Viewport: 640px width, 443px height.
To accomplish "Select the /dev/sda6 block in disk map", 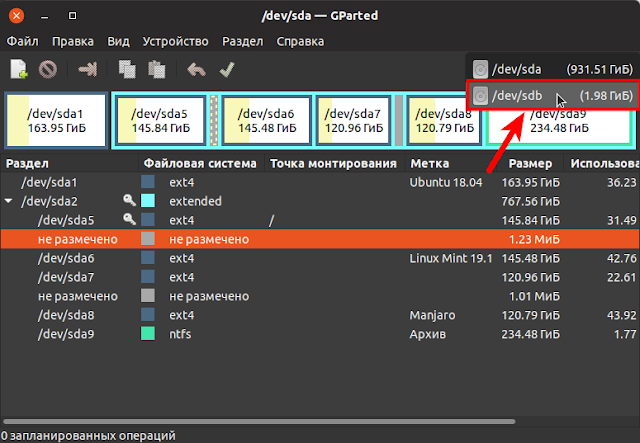I will pyautogui.click(x=267, y=120).
